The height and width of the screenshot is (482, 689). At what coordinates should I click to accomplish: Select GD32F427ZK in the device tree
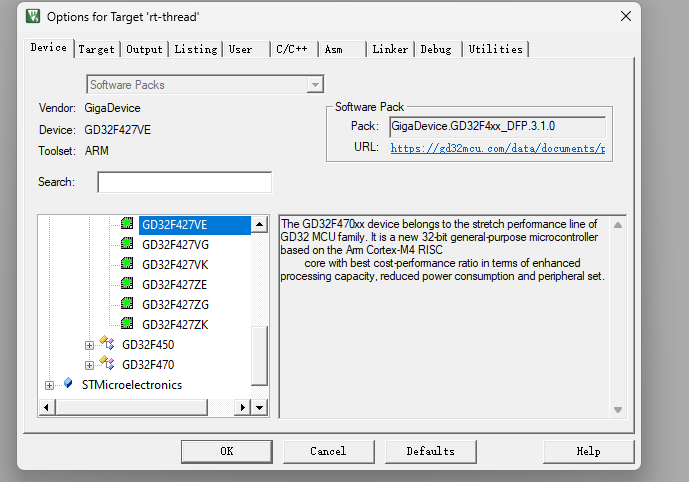pos(175,325)
